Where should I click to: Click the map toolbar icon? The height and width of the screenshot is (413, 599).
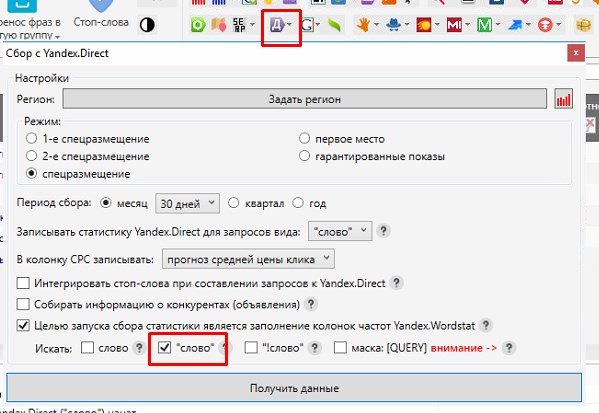[219, 25]
